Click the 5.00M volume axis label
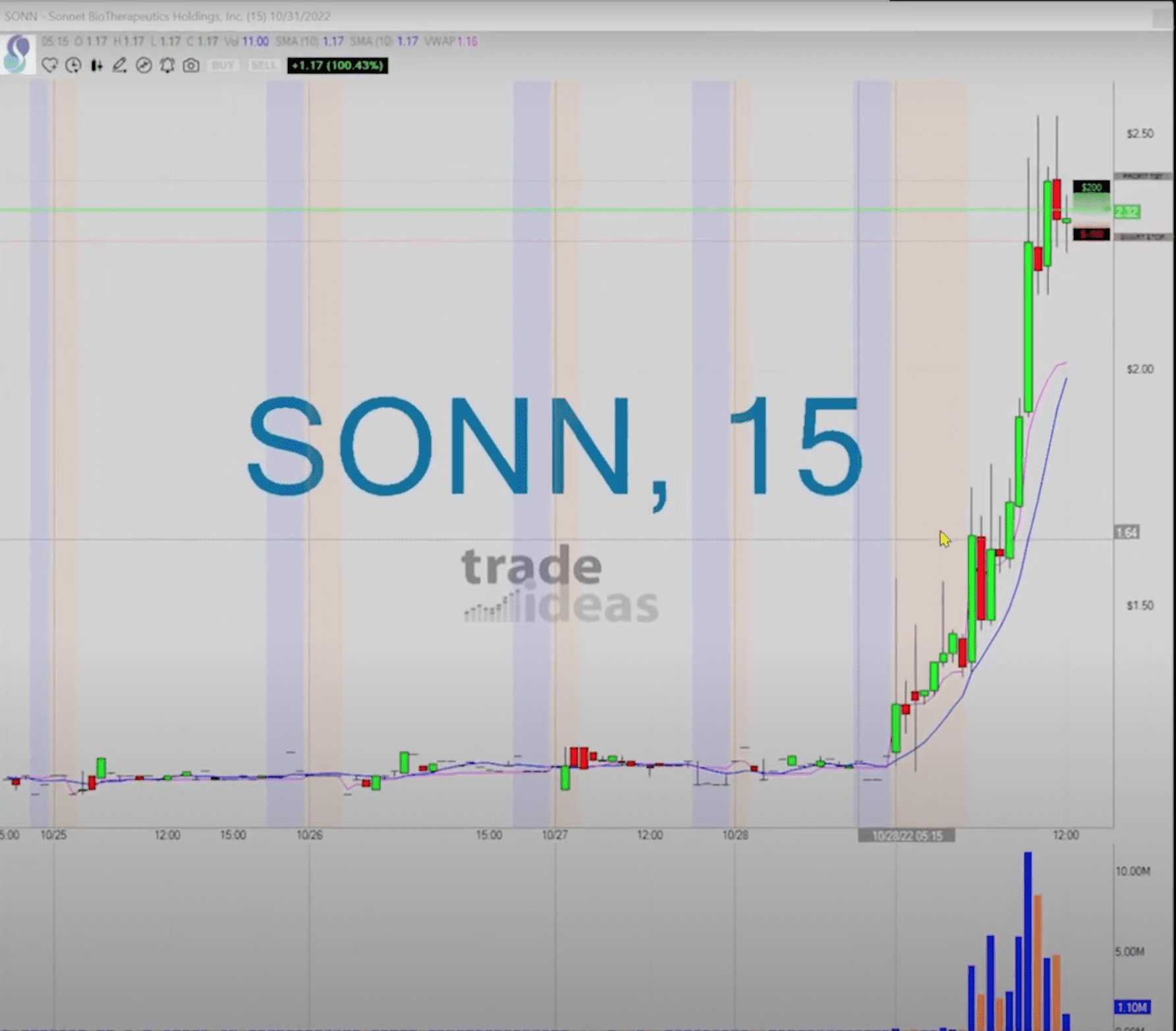Image resolution: width=1176 pixels, height=1031 pixels. point(1129,951)
